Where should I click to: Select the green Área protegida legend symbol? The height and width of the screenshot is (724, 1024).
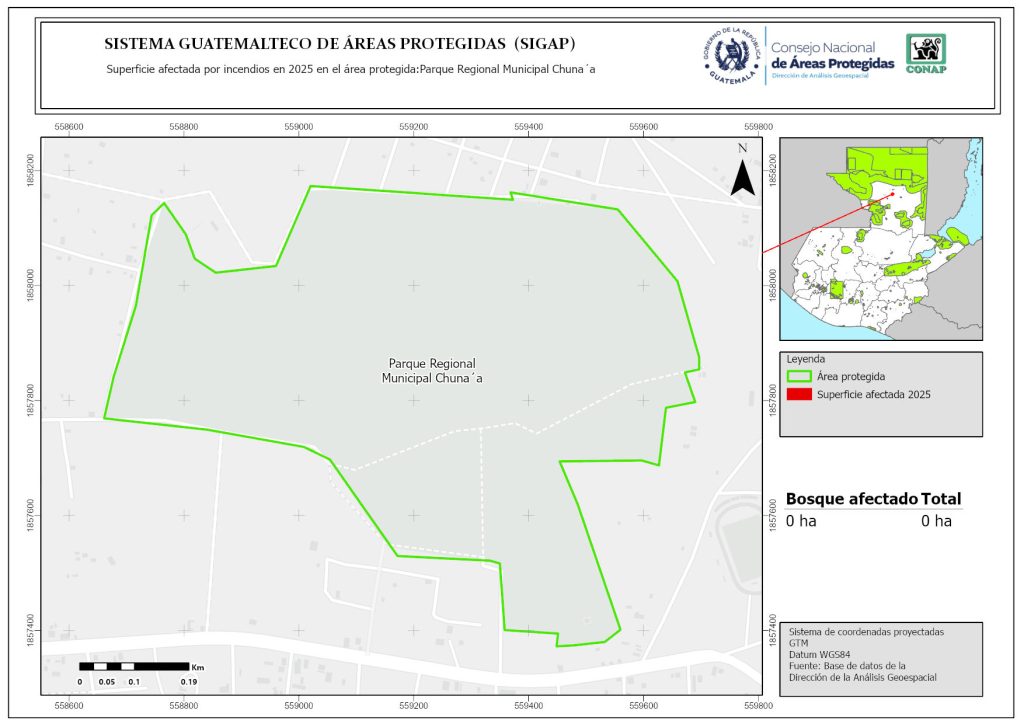click(x=798, y=377)
